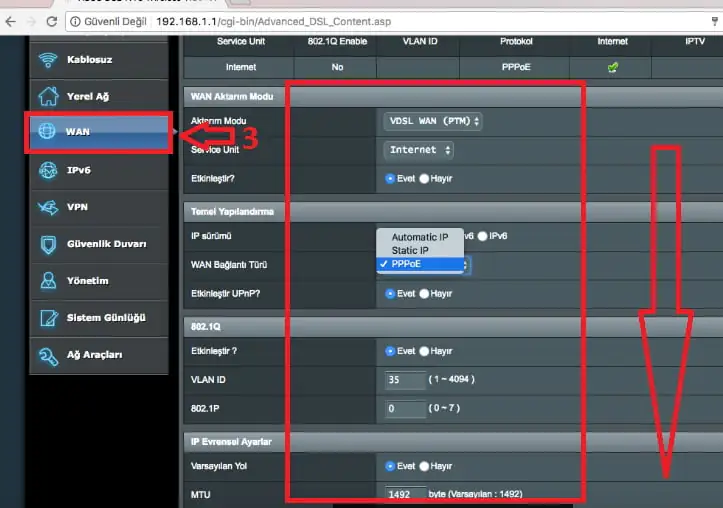Click the VLAN ID input field
The width and height of the screenshot is (723, 508).
pos(405,380)
